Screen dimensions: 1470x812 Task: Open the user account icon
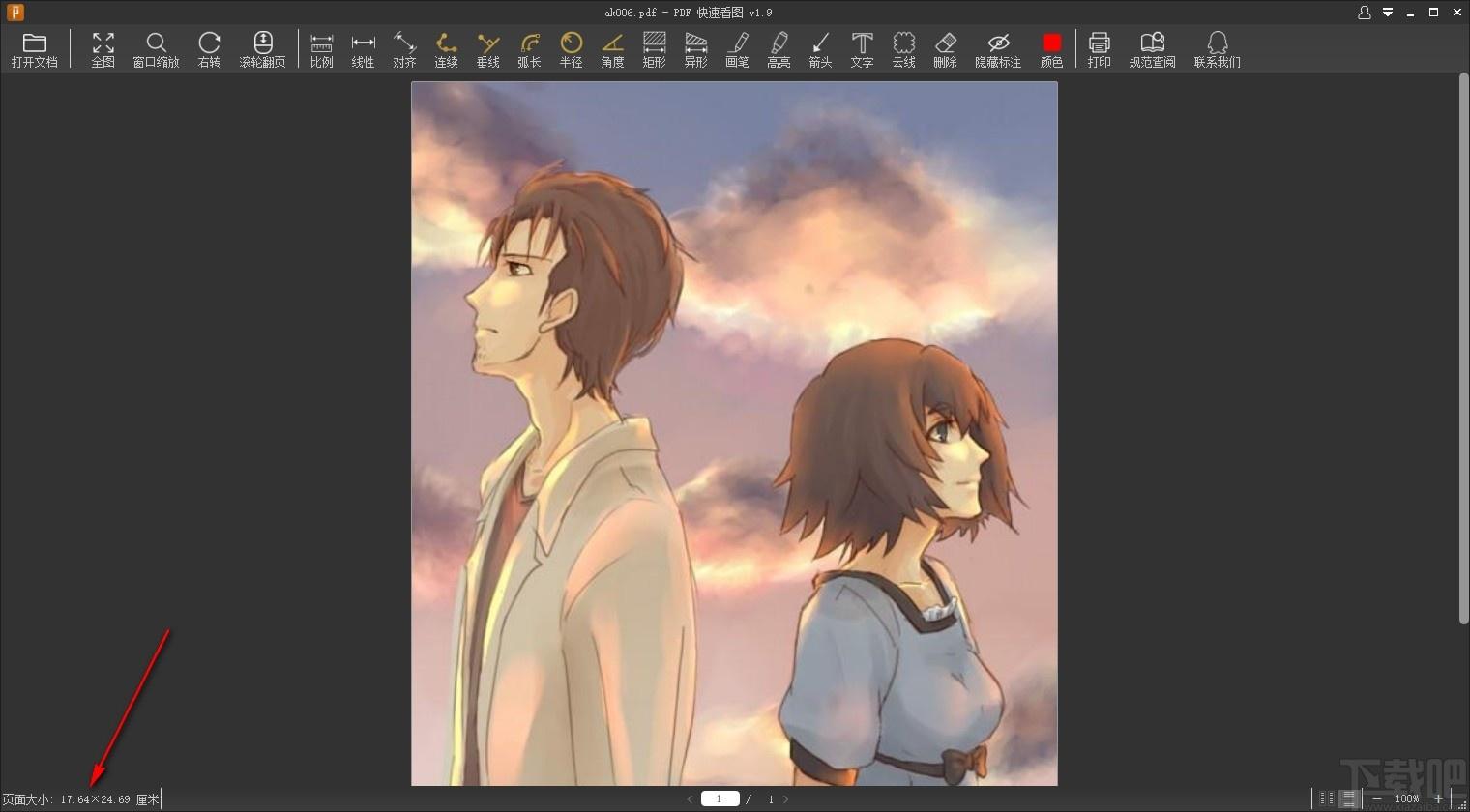coord(1364,13)
